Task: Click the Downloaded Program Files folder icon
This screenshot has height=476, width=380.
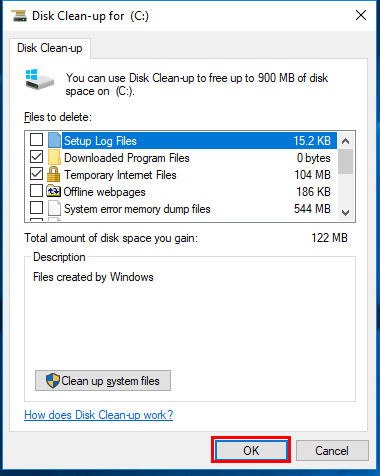Action: tap(54, 157)
